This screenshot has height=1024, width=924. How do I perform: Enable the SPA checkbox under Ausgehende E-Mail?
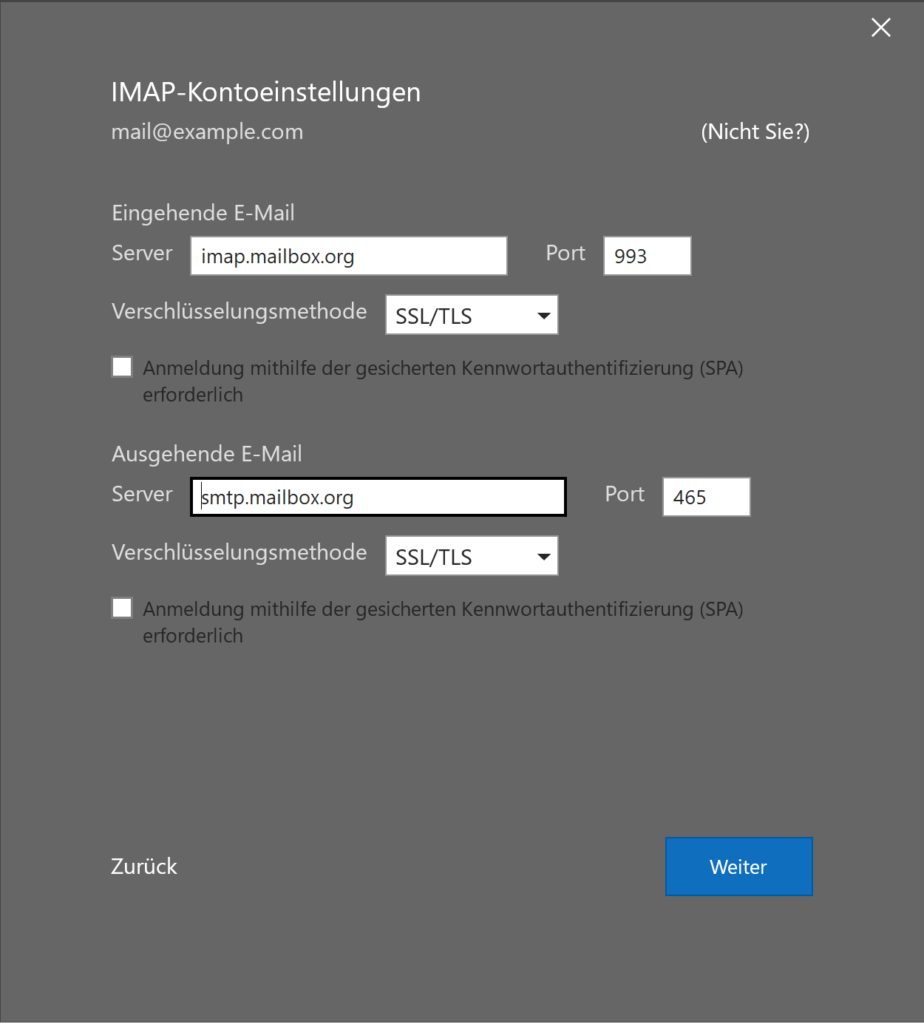point(122,608)
